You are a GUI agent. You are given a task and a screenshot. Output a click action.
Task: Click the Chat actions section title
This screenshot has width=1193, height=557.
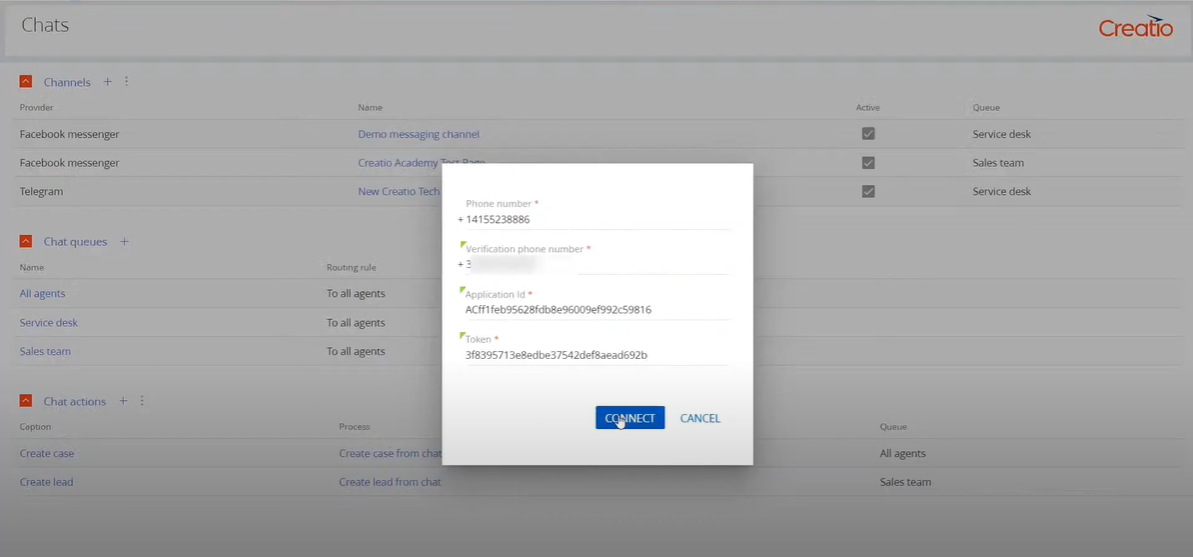point(75,402)
